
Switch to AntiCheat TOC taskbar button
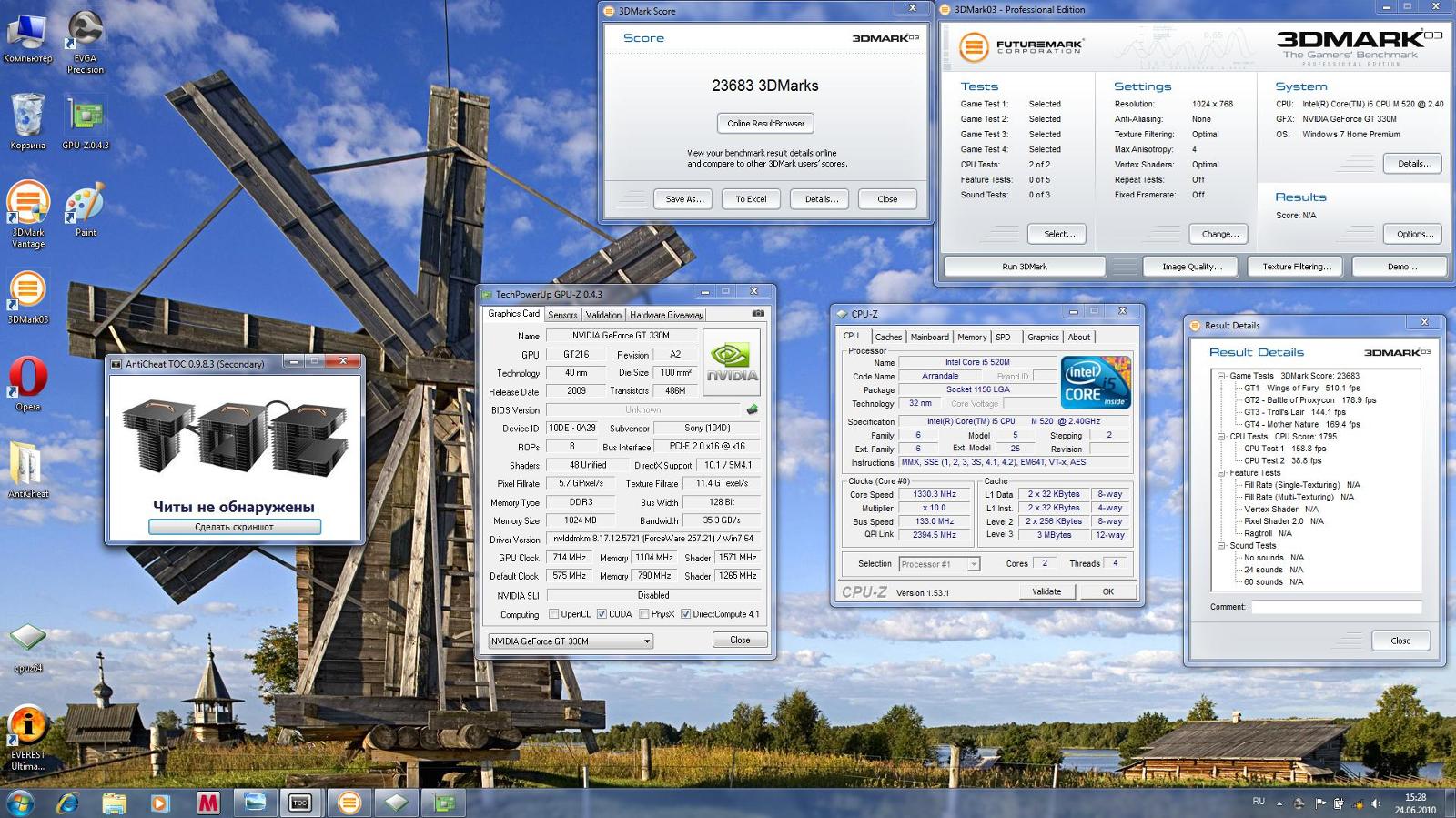pos(300,803)
